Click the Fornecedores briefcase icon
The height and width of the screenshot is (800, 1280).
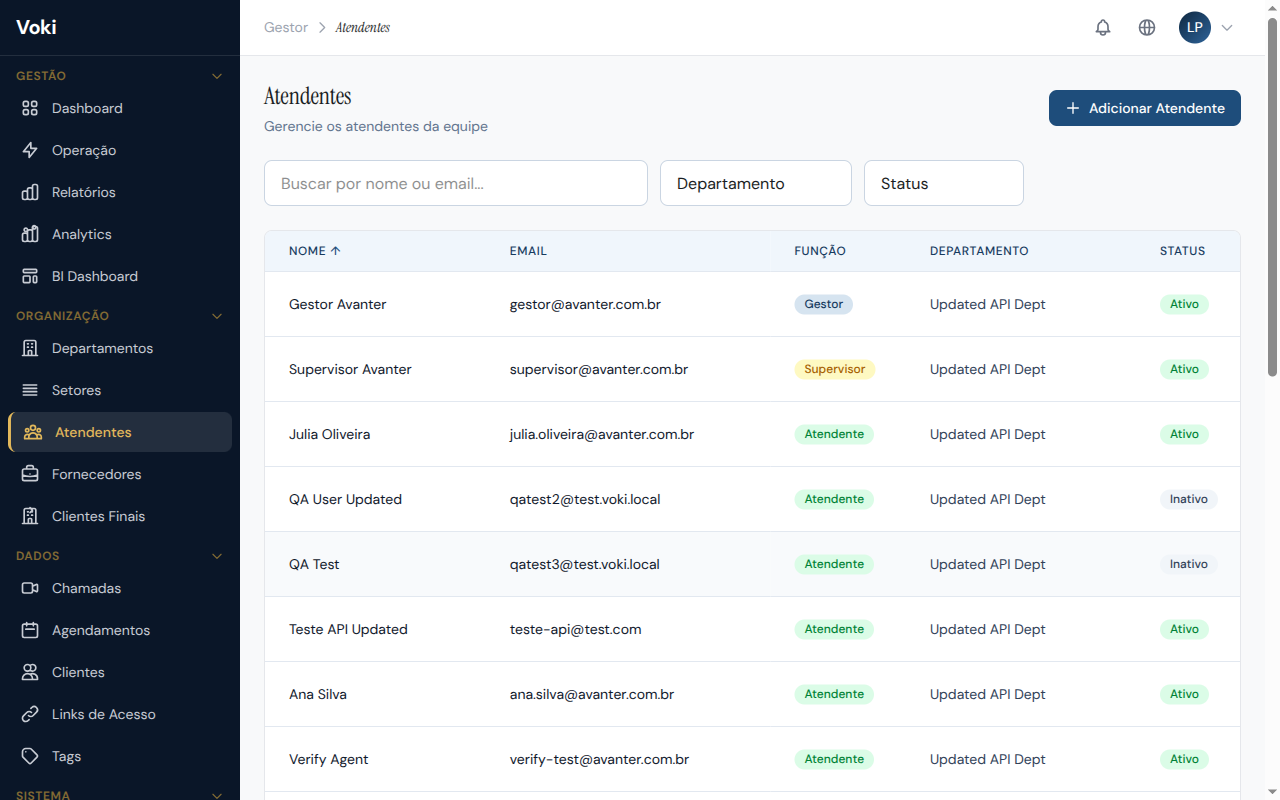click(x=30, y=474)
